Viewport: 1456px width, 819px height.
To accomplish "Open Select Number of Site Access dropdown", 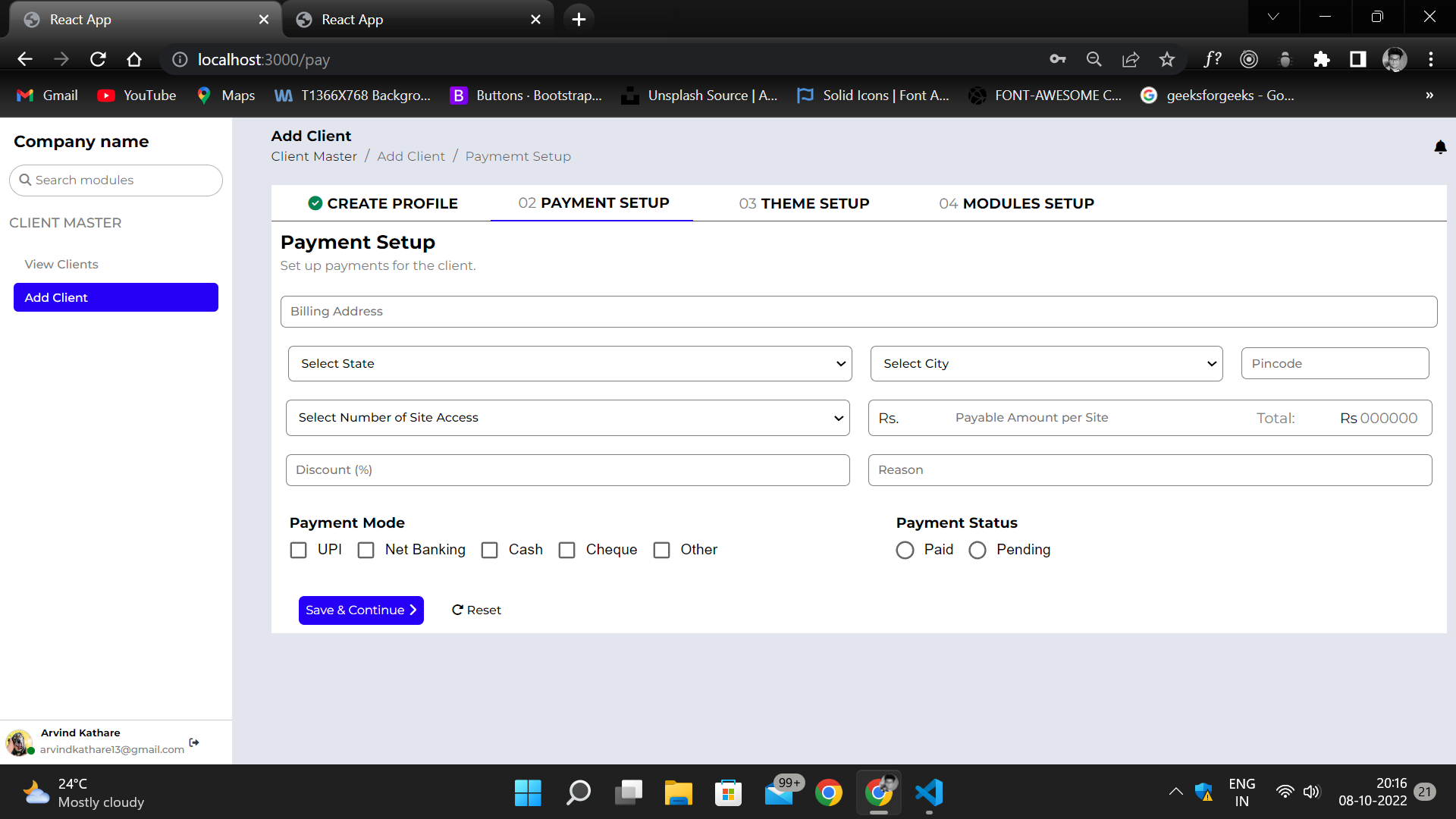I will pos(568,418).
